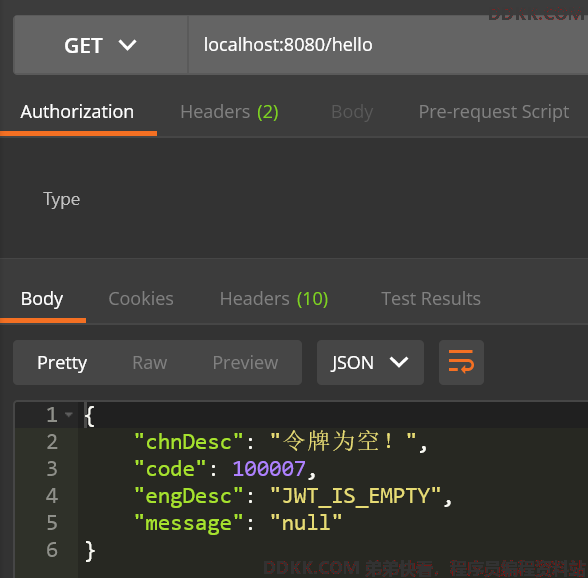The width and height of the screenshot is (588, 578).
Task: Click the engDesc value JWT_IS_EMPTY
Action: click(355, 496)
